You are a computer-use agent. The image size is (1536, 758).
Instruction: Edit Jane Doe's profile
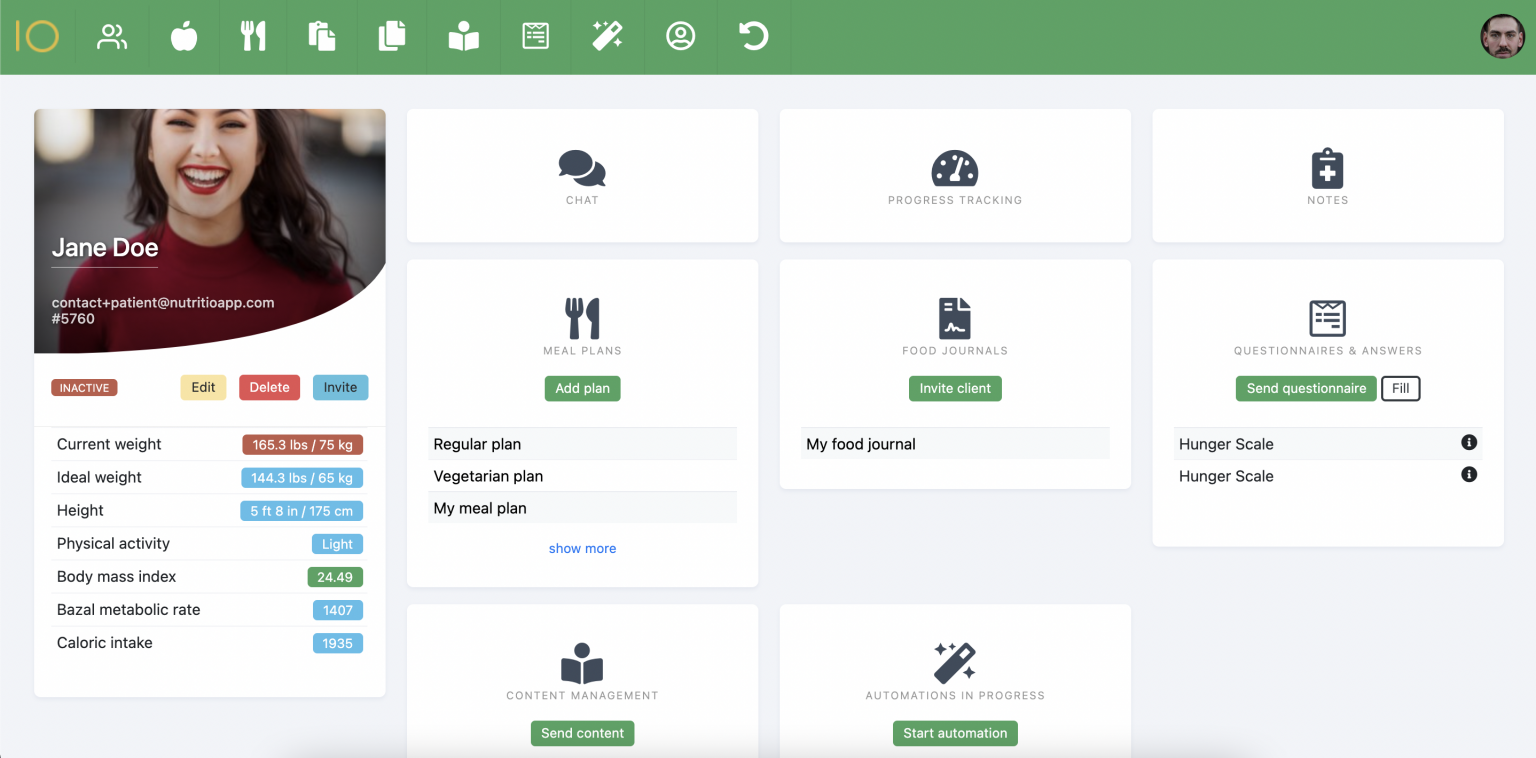pos(203,387)
